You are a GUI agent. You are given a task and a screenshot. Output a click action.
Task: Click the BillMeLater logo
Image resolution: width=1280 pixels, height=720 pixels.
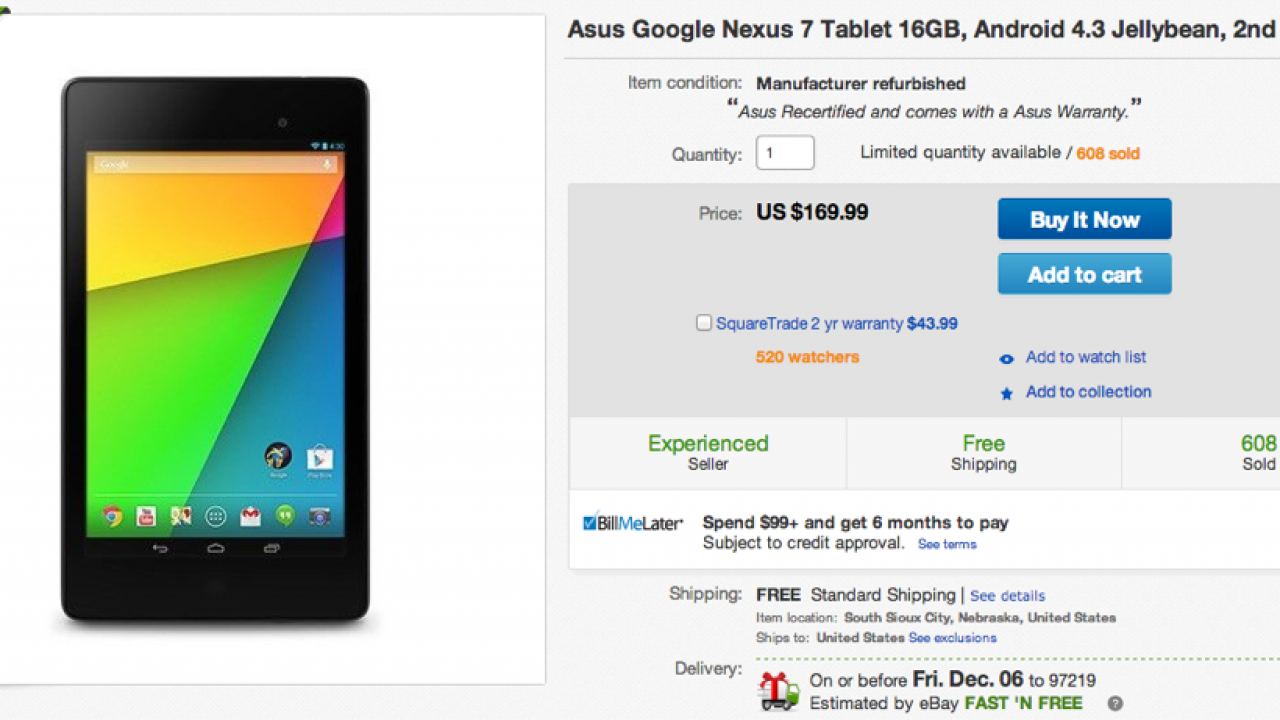633,523
